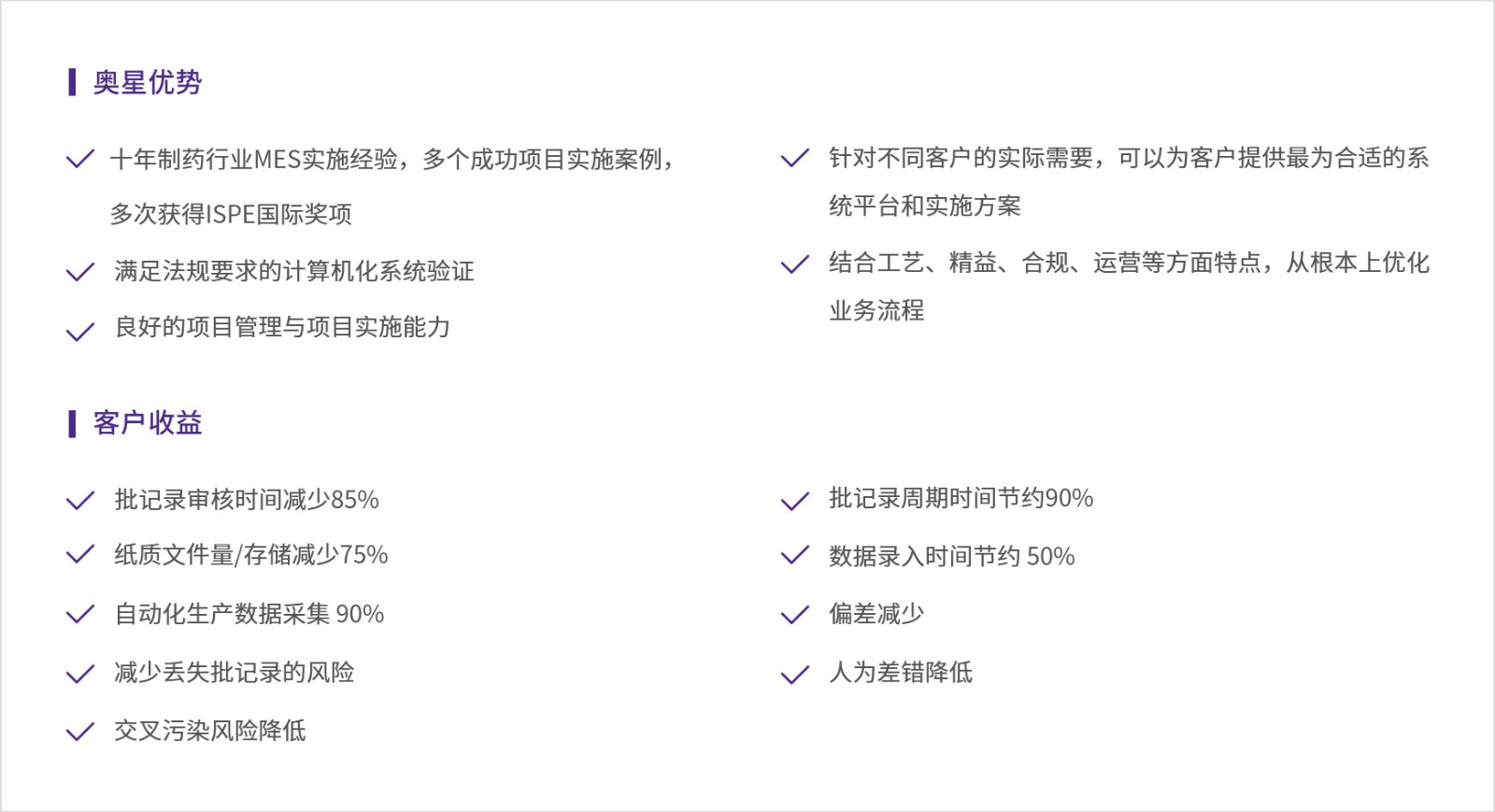
Task: Click text 数据录入时间节约 50%
Action: pyautogui.click(x=952, y=556)
